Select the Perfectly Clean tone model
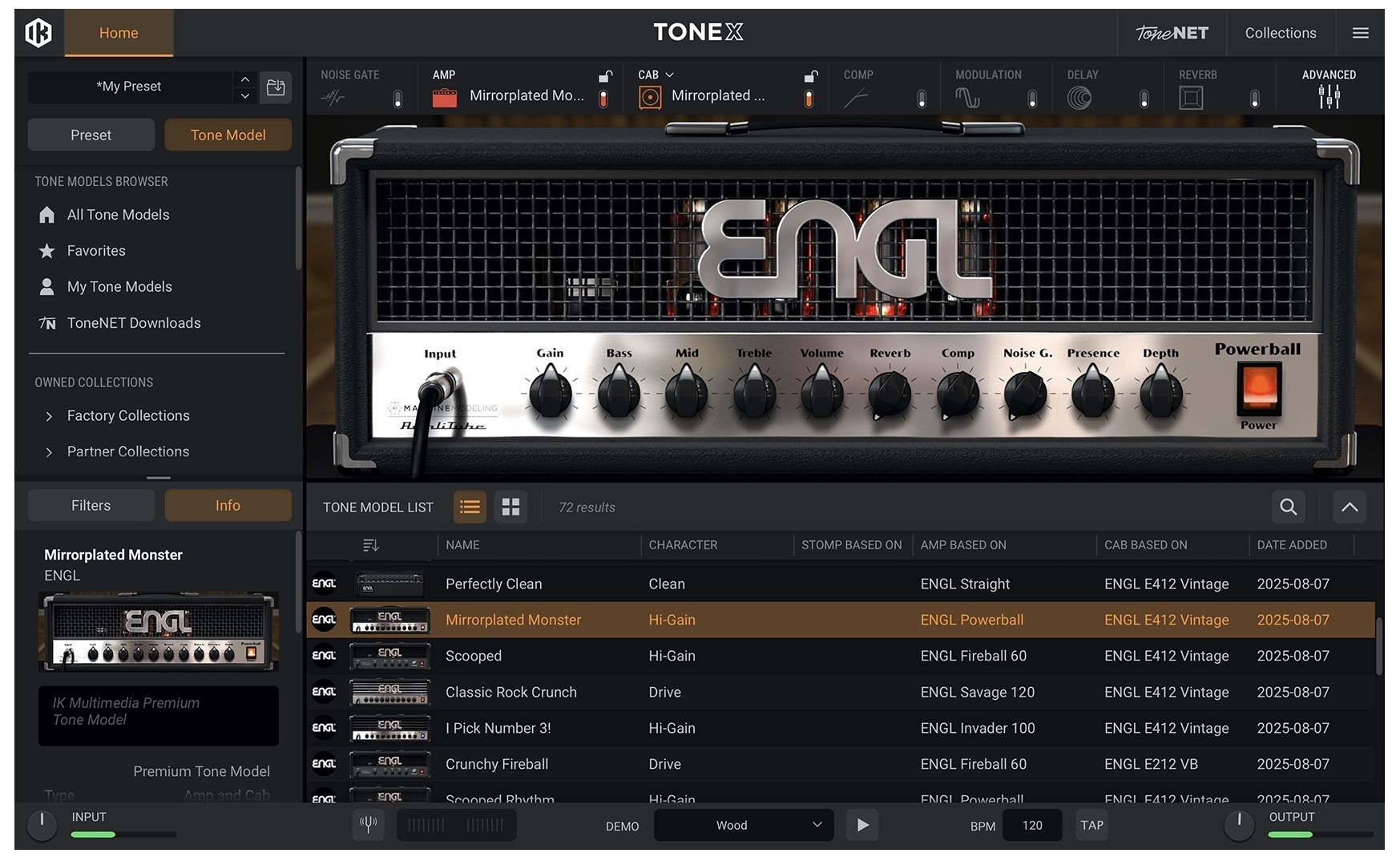 pos(841,584)
